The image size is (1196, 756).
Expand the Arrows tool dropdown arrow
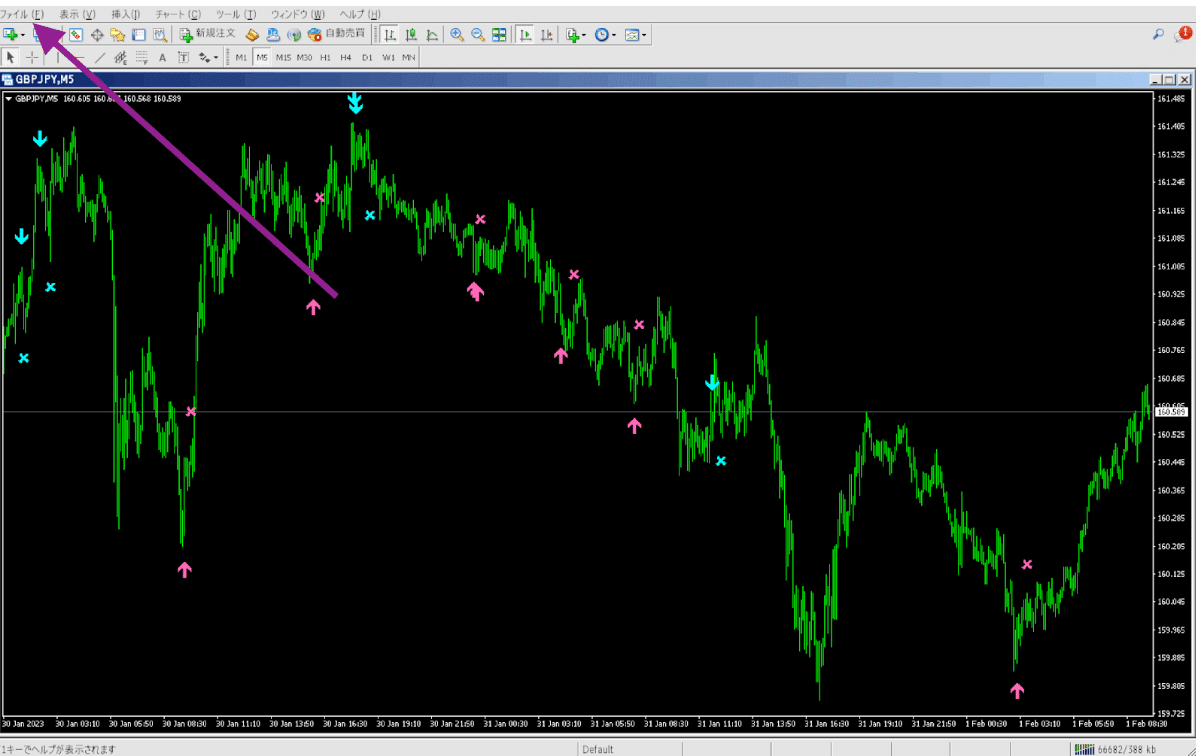pyautogui.click(x=216, y=58)
